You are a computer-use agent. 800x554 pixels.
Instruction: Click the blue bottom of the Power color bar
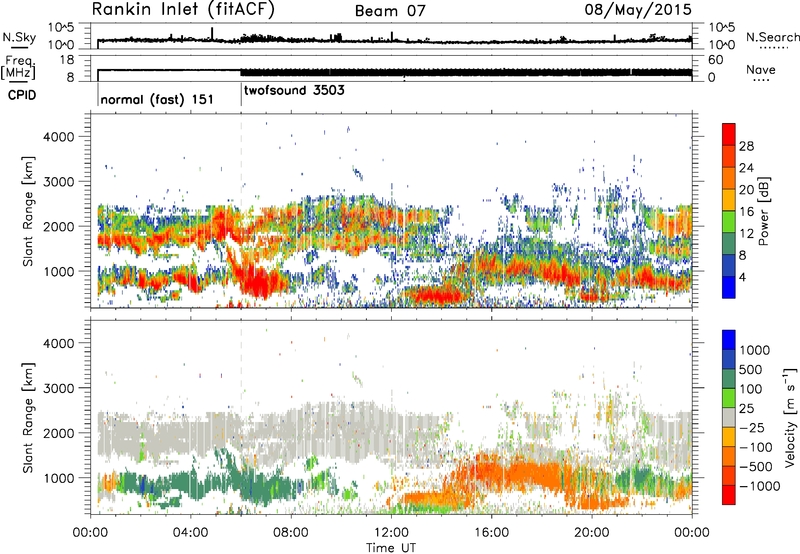pyautogui.click(x=729, y=287)
